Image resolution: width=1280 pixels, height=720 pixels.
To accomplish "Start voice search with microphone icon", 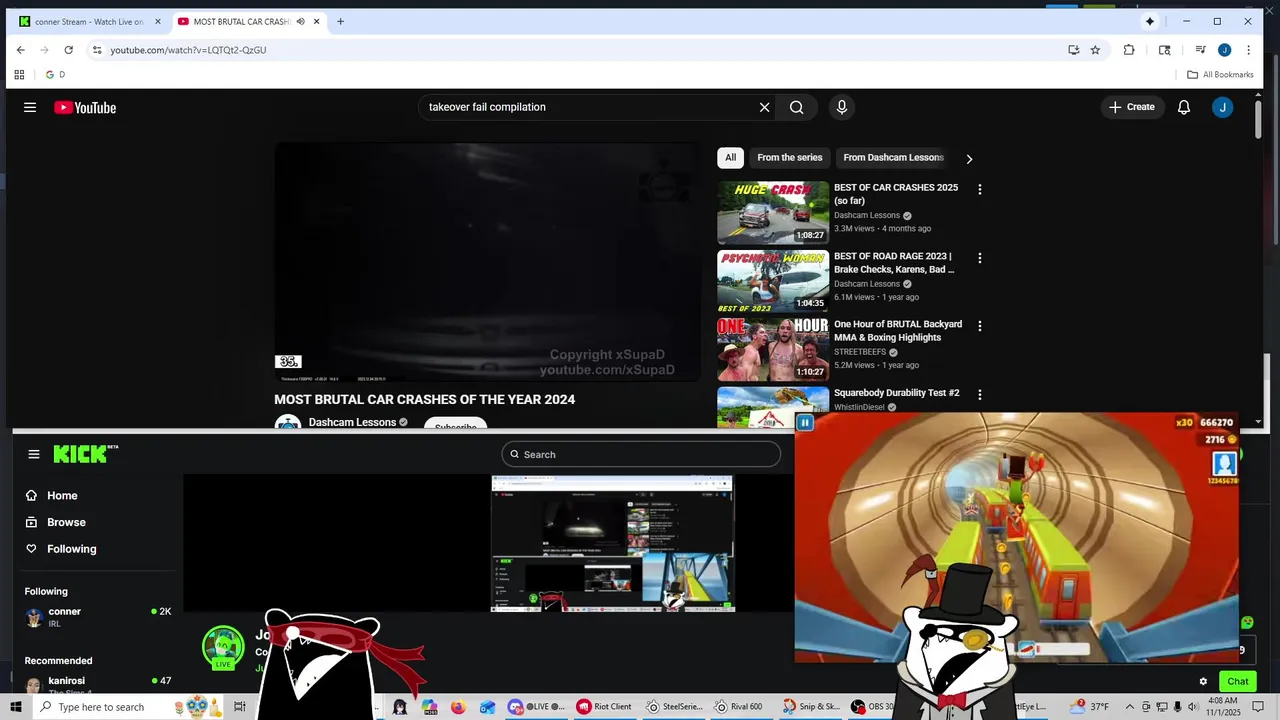I will [x=842, y=107].
